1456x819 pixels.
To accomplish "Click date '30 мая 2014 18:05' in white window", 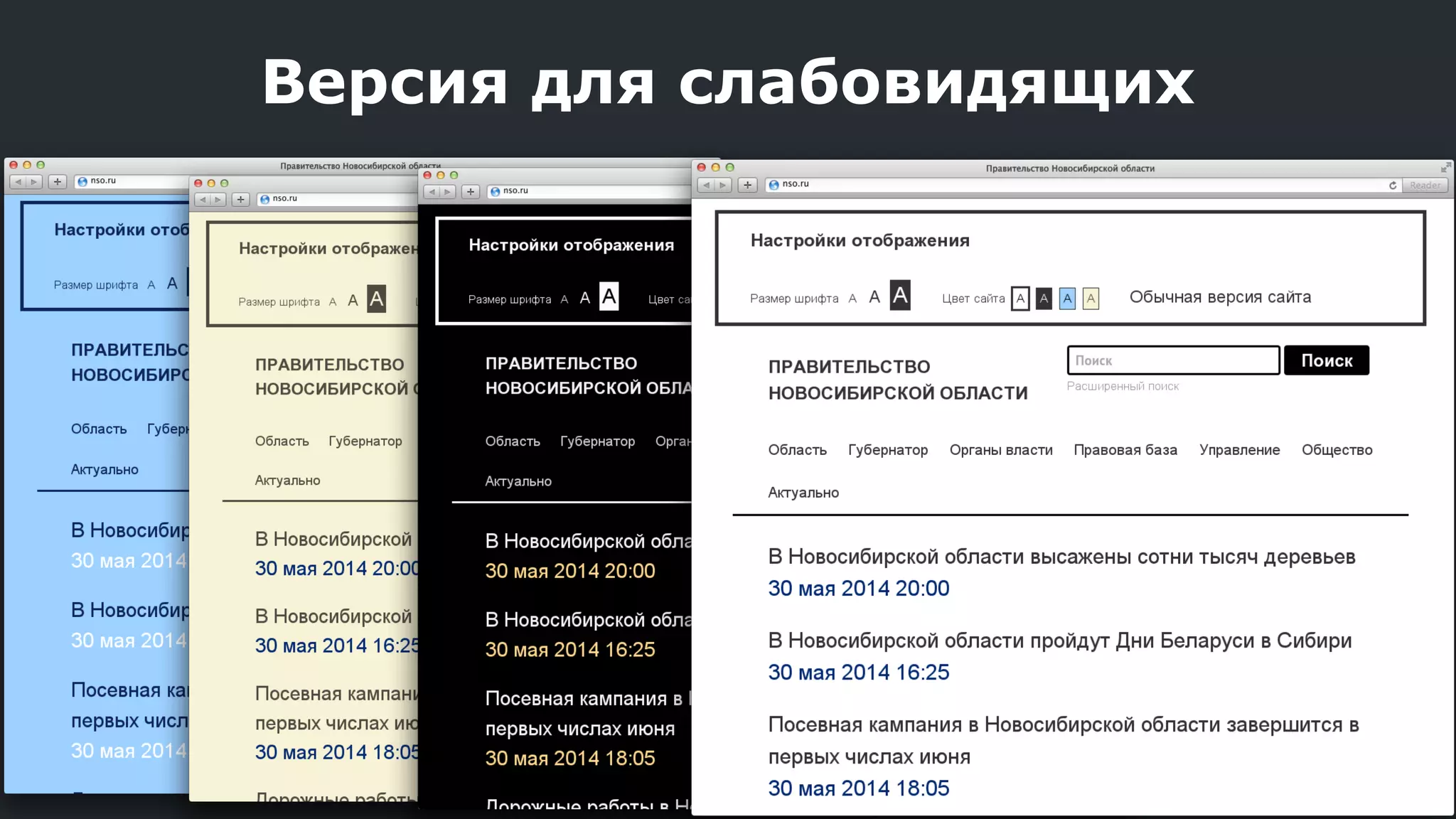I will pyautogui.click(x=859, y=788).
